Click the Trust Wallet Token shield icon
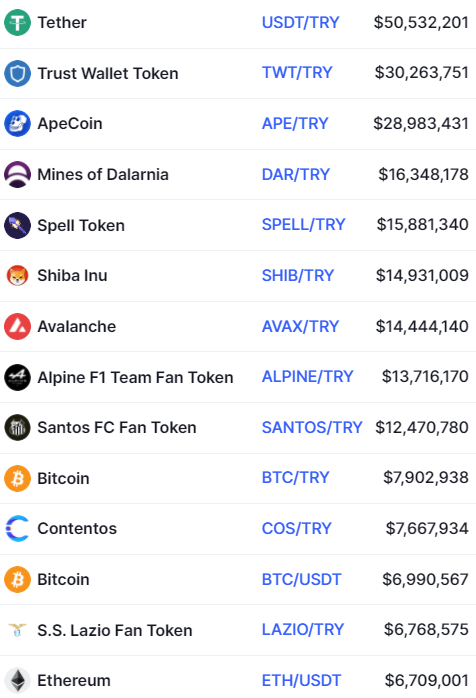Image resolution: width=476 pixels, height=698 pixels. coord(17,73)
